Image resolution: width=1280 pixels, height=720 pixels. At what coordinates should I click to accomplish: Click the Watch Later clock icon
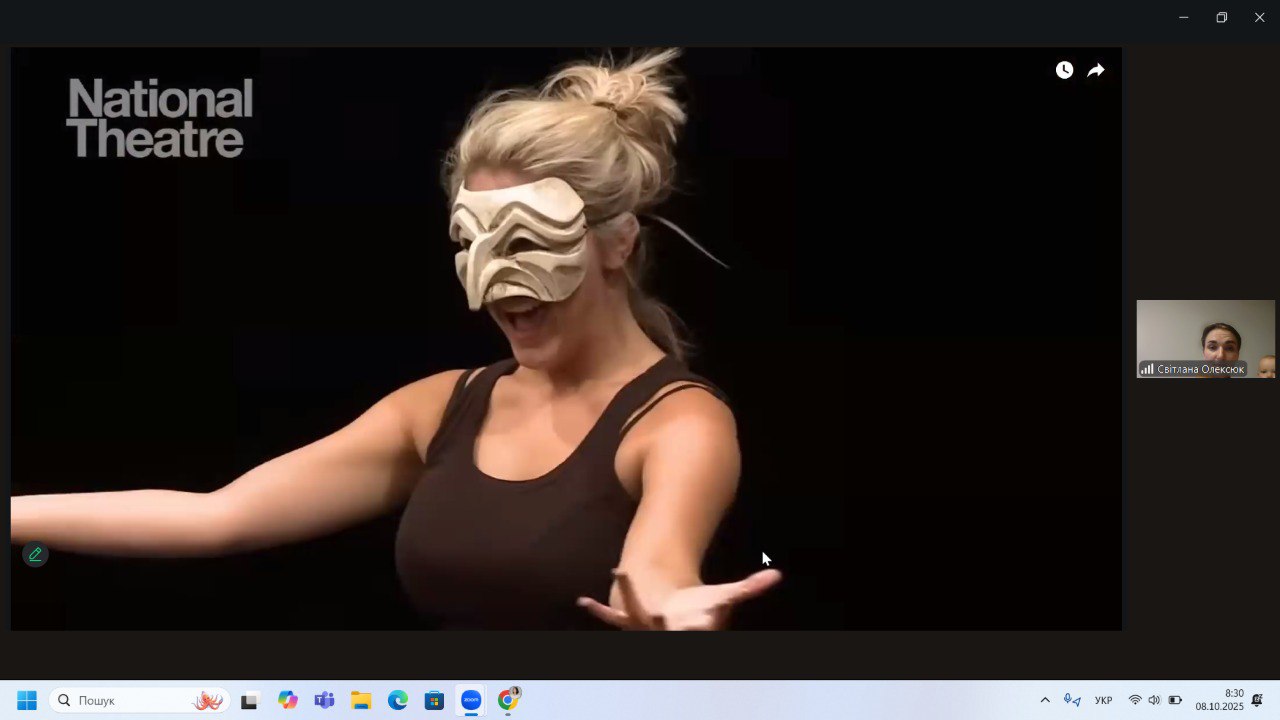(x=1064, y=70)
